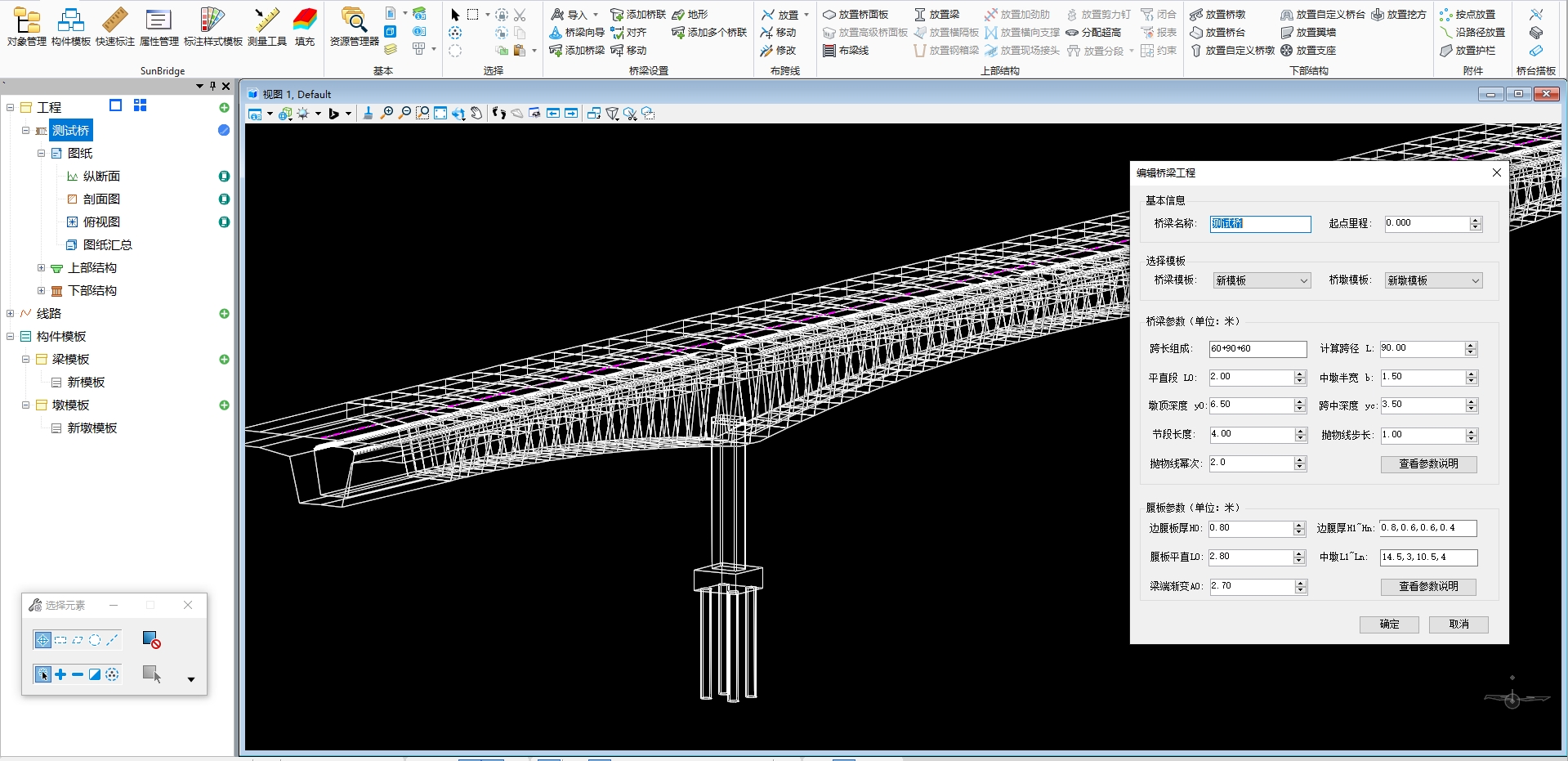
Task: Click the zoom out icon in view toolbar
Action: point(404,114)
